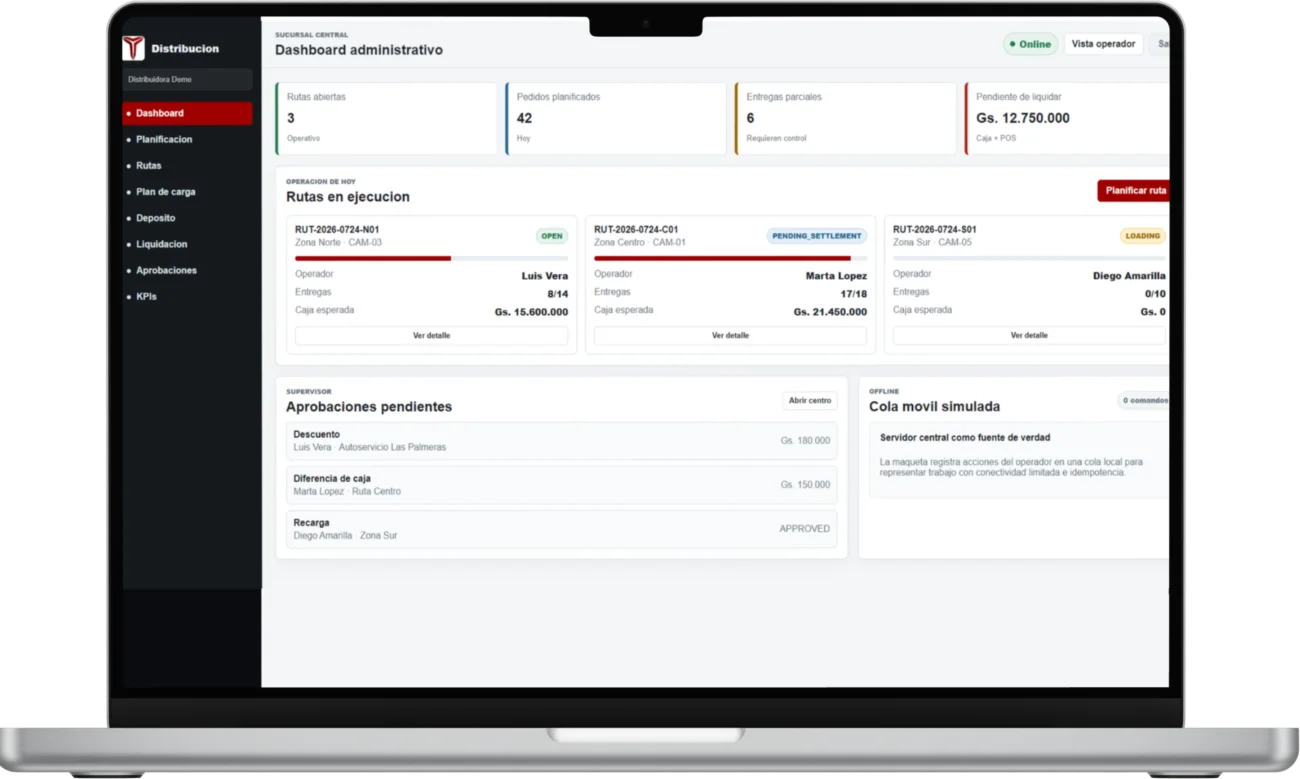The width and height of the screenshot is (1300, 779).
Task: Click the Gs. 21.450.000 value
Action: (830, 312)
